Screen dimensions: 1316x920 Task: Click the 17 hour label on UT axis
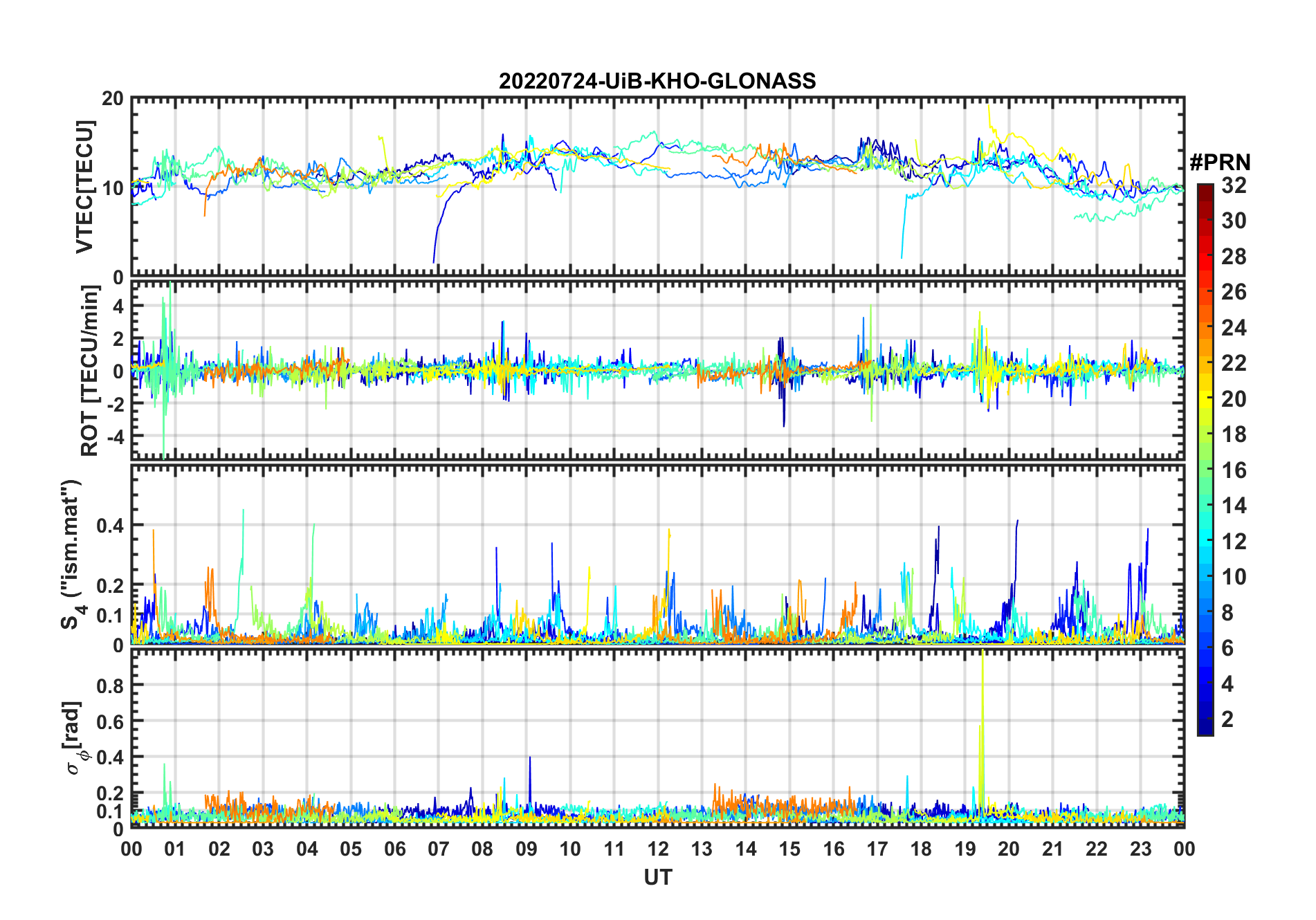point(877,849)
